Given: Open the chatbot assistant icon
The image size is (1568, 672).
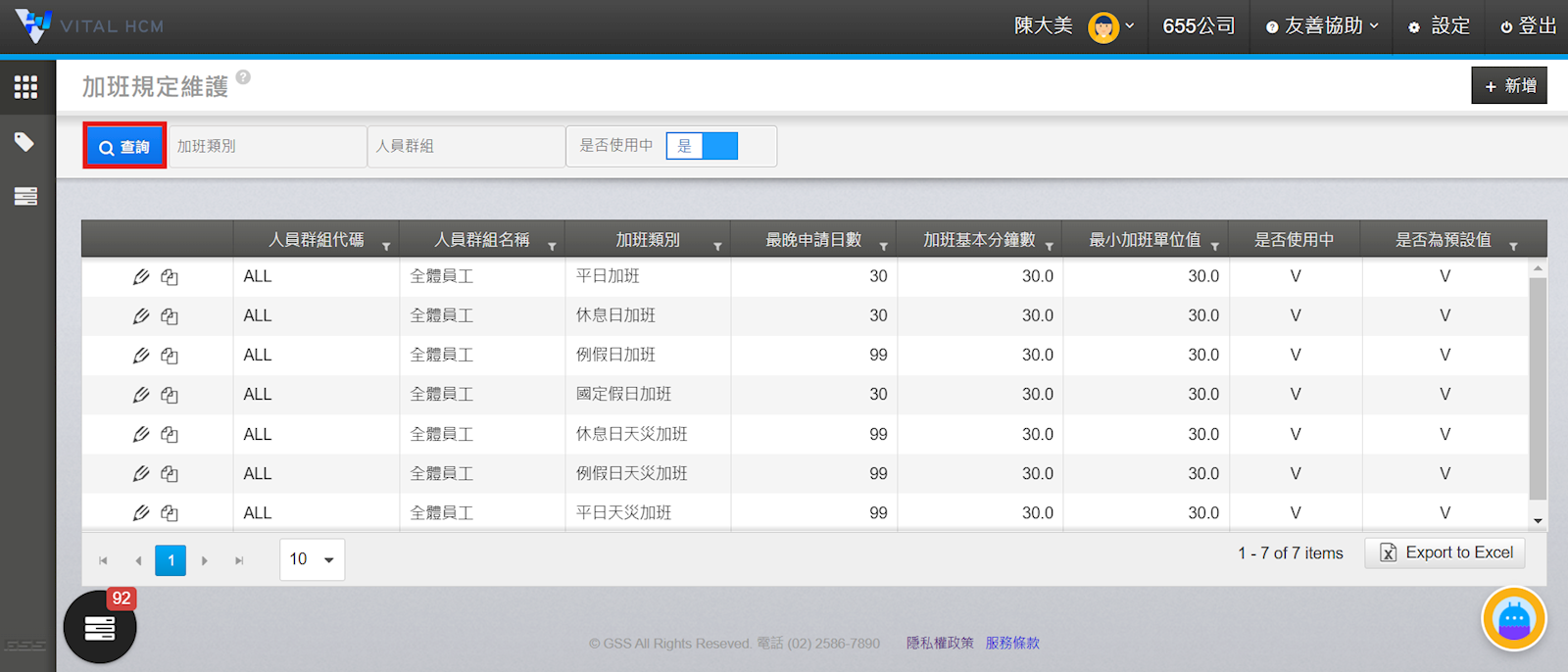Looking at the screenshot, I should (x=1513, y=619).
